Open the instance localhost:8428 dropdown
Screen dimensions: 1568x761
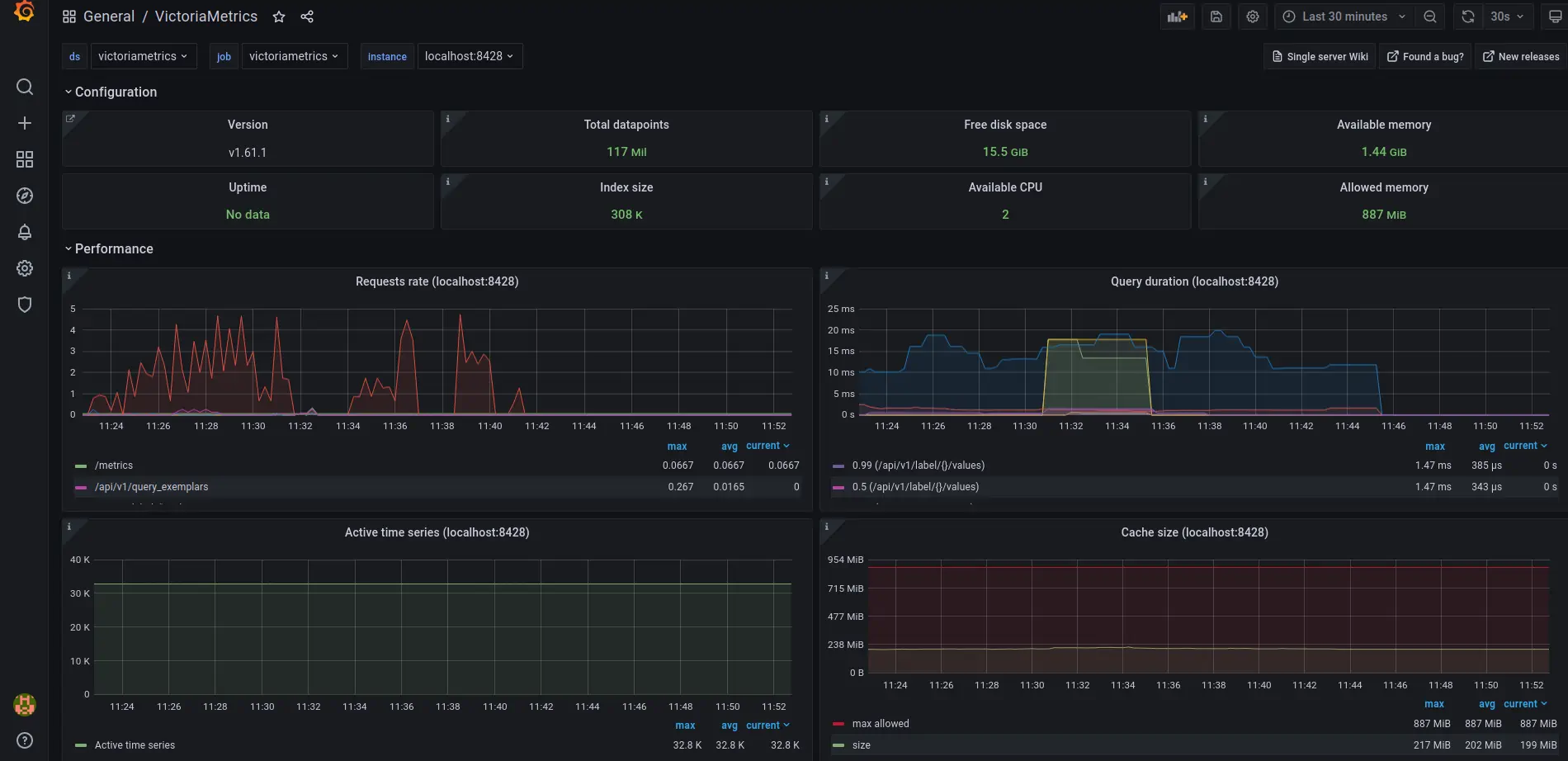(469, 56)
